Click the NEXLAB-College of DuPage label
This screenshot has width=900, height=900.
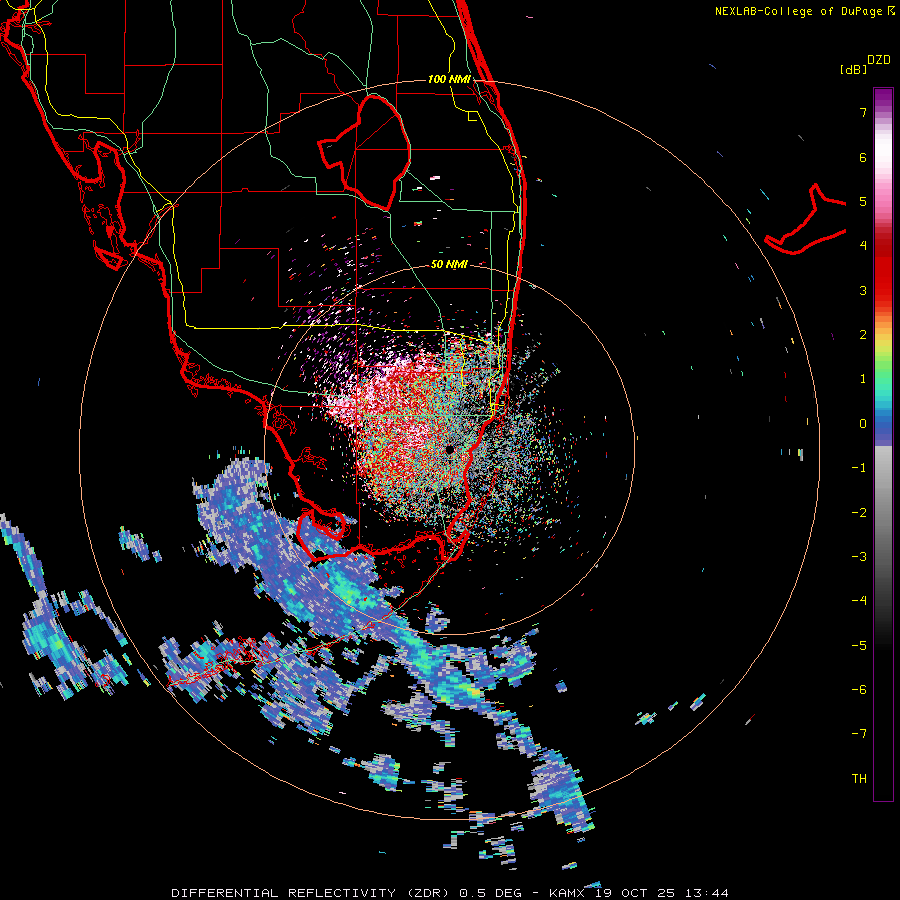click(798, 11)
